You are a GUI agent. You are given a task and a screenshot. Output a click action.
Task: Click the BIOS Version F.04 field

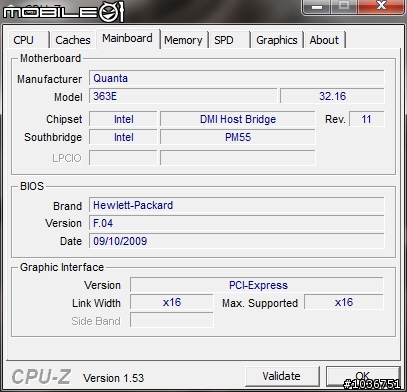point(237,223)
